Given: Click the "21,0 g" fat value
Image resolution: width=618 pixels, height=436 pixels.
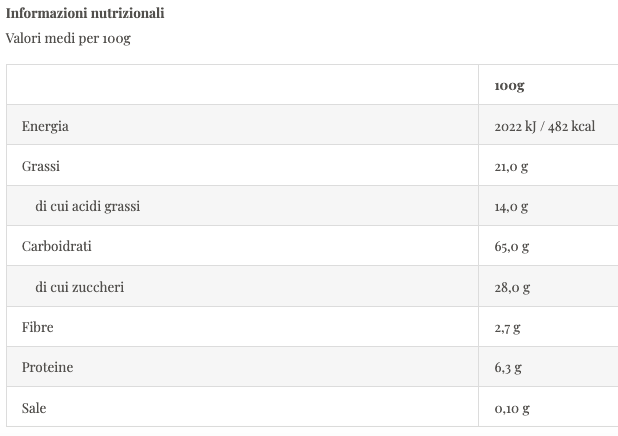Looking at the screenshot, I should [x=511, y=167].
